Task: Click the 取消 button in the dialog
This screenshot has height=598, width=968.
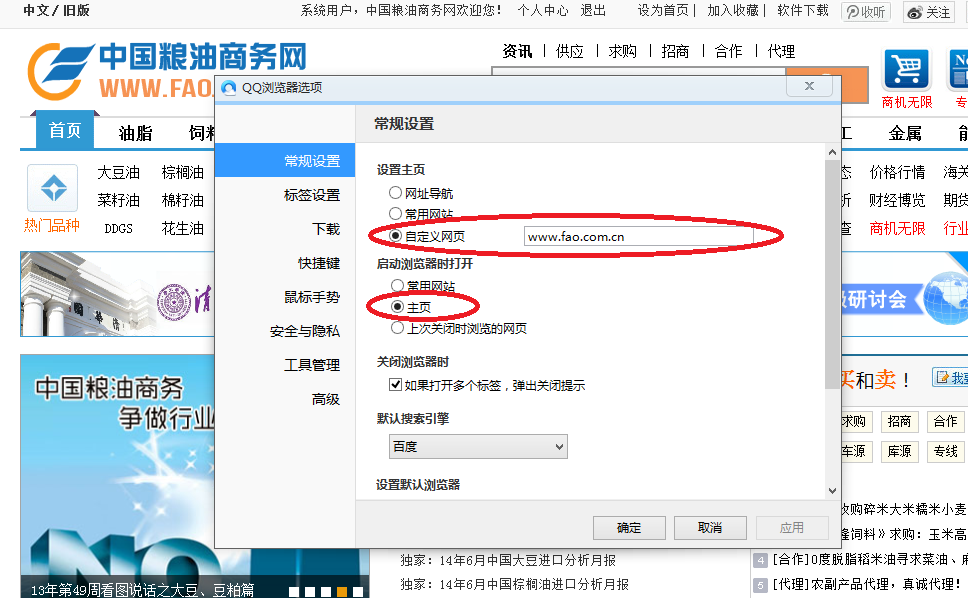Action: 710,528
